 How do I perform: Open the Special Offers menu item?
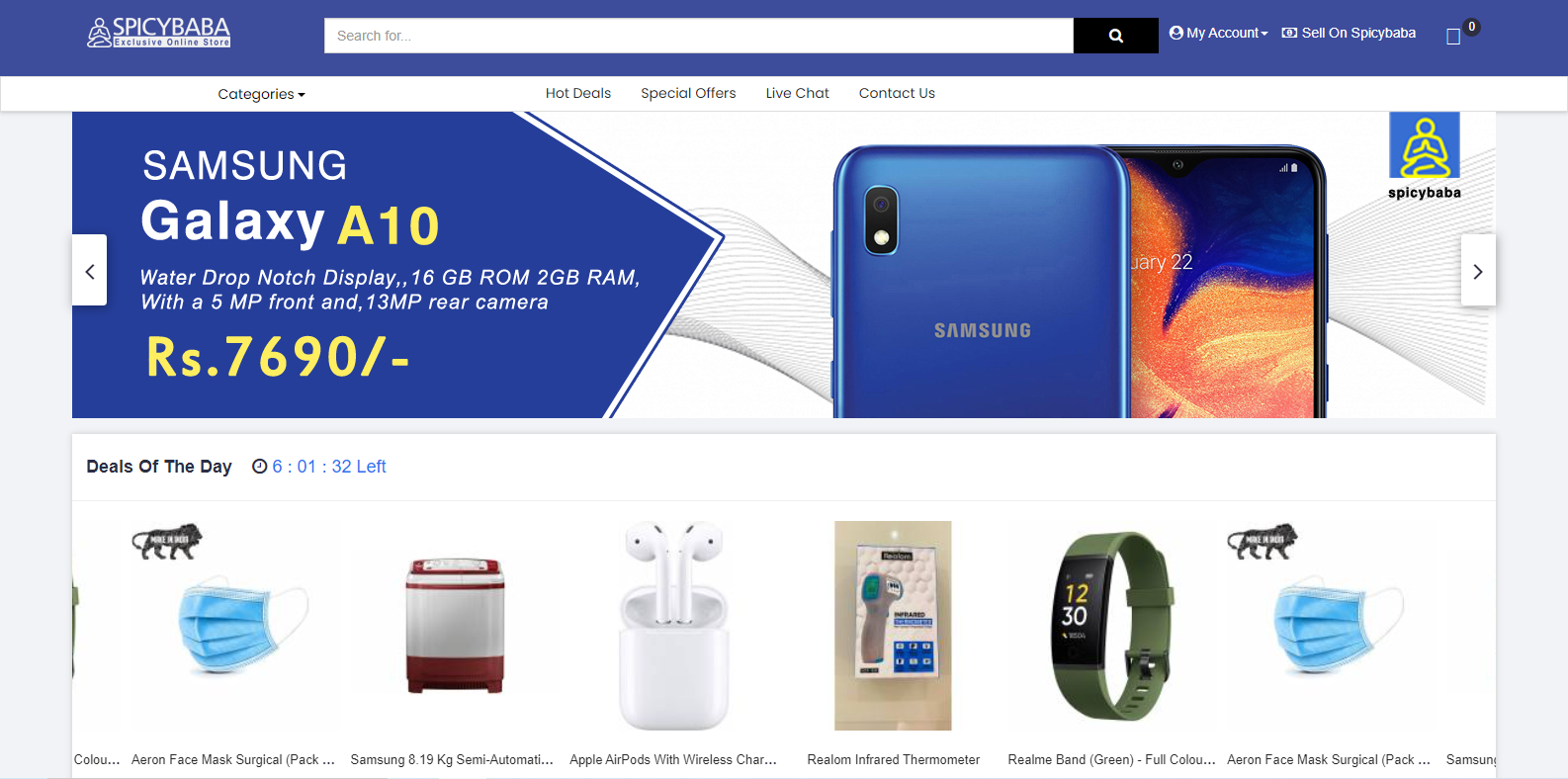688,93
